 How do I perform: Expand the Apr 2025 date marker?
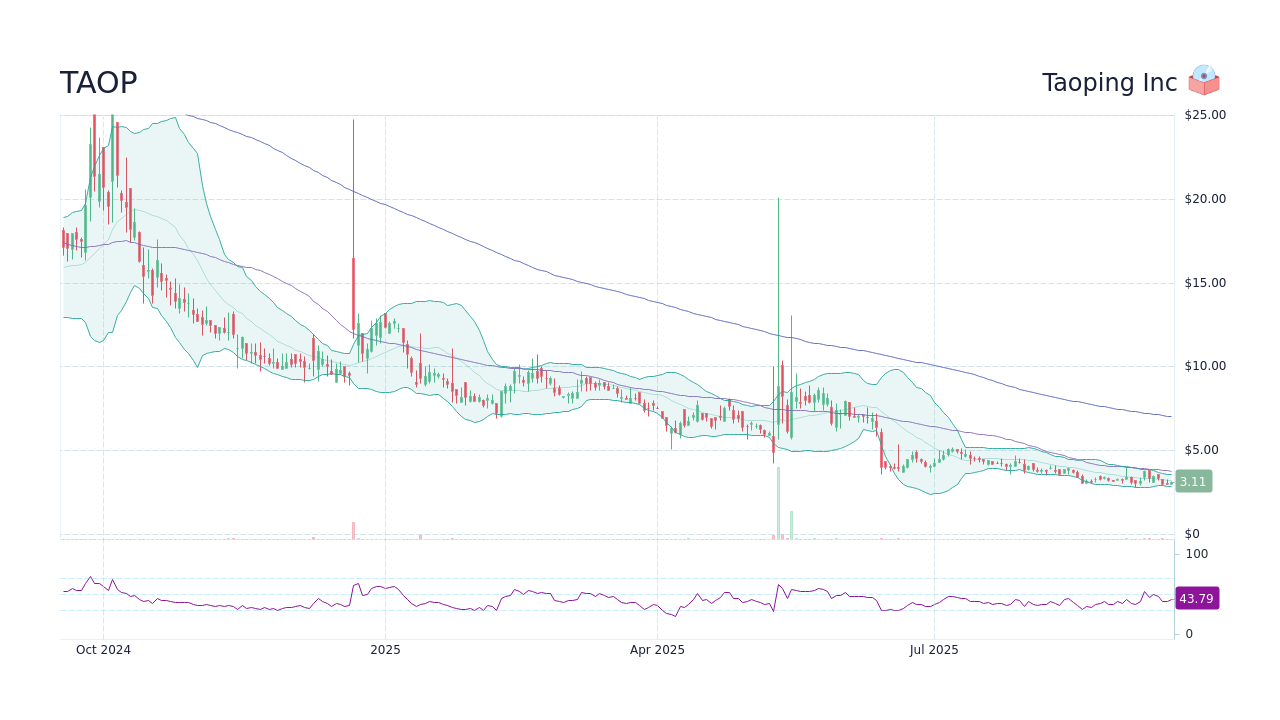coord(657,650)
